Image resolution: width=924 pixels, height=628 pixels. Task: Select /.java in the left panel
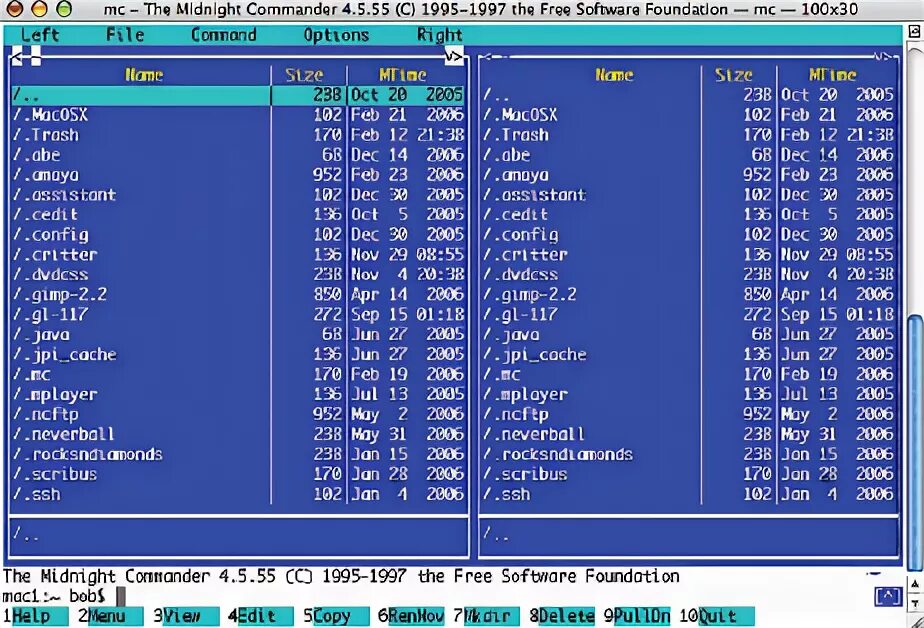click(238, 334)
